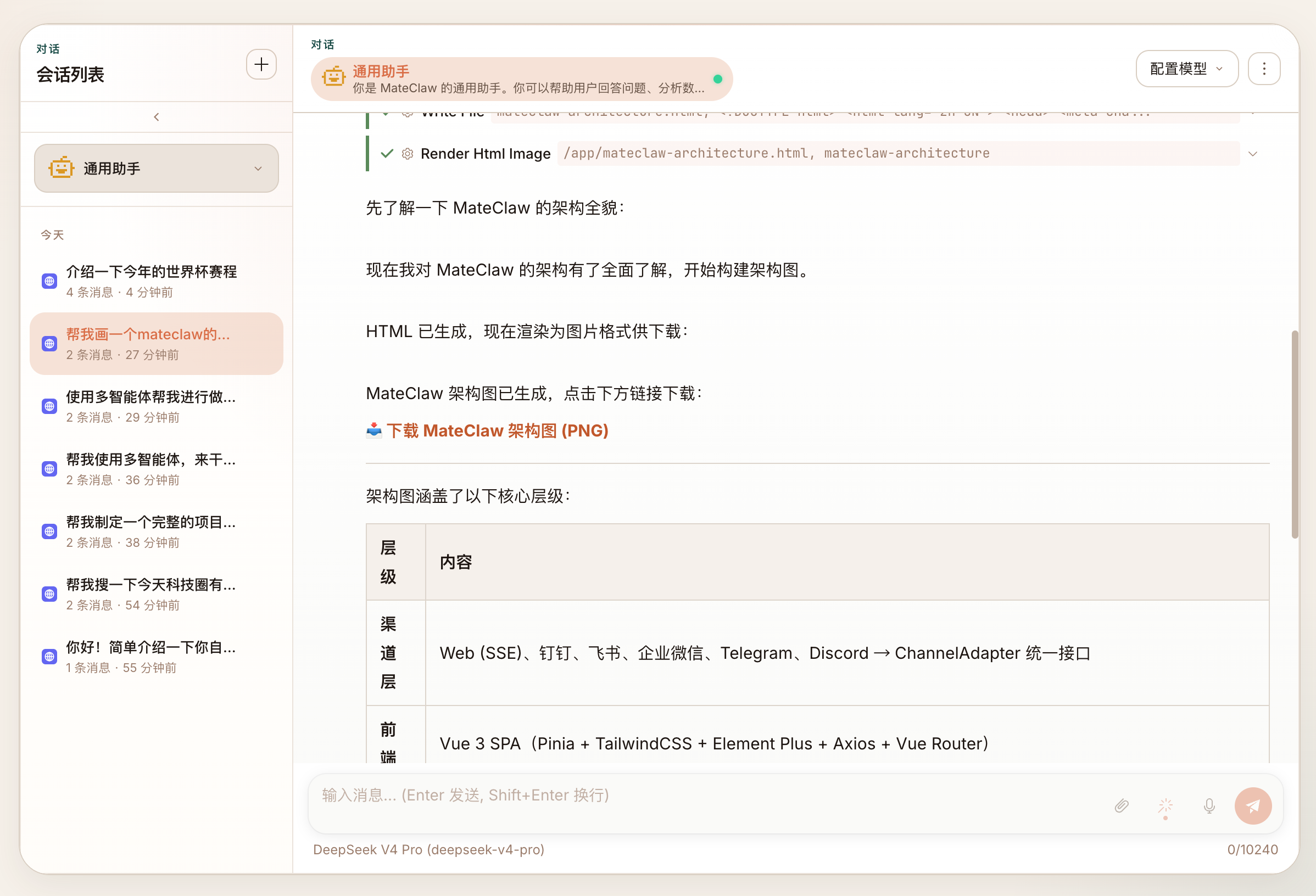
Task: Click the 内容 table header cell
Action: pos(846,562)
